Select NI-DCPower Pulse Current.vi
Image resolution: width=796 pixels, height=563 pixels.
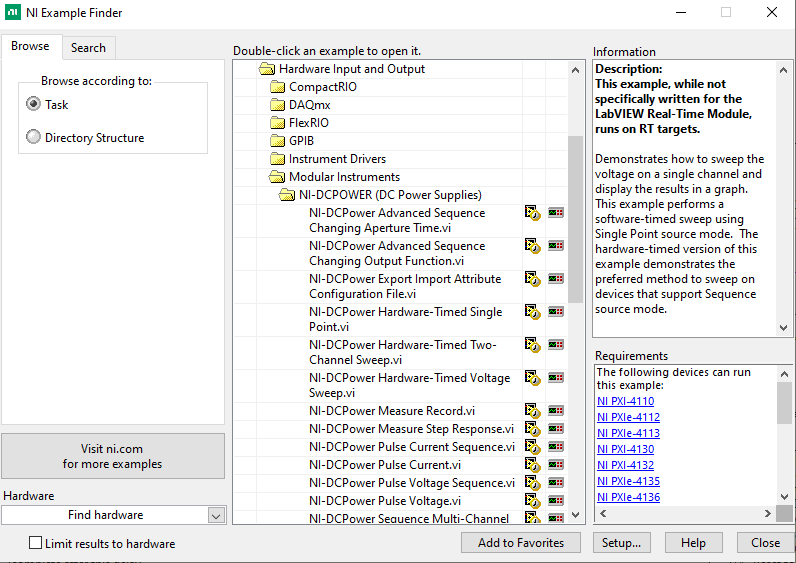tap(385, 465)
